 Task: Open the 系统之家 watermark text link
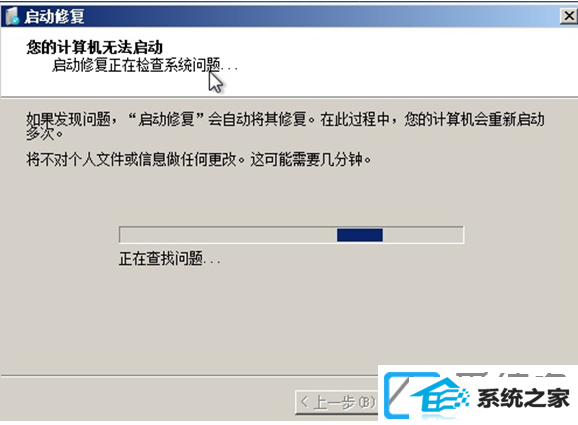click(x=523, y=398)
